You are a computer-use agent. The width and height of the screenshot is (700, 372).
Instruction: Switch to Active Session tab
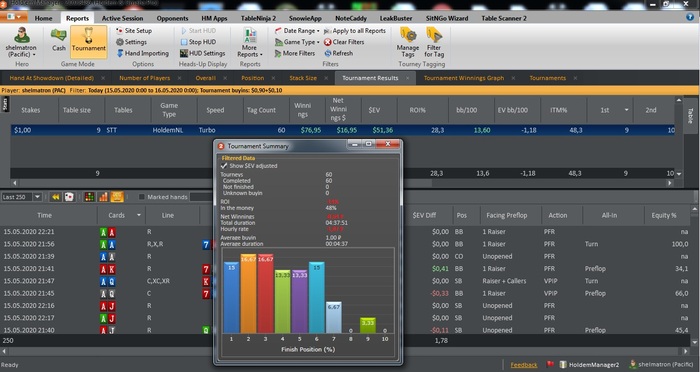[122, 18]
